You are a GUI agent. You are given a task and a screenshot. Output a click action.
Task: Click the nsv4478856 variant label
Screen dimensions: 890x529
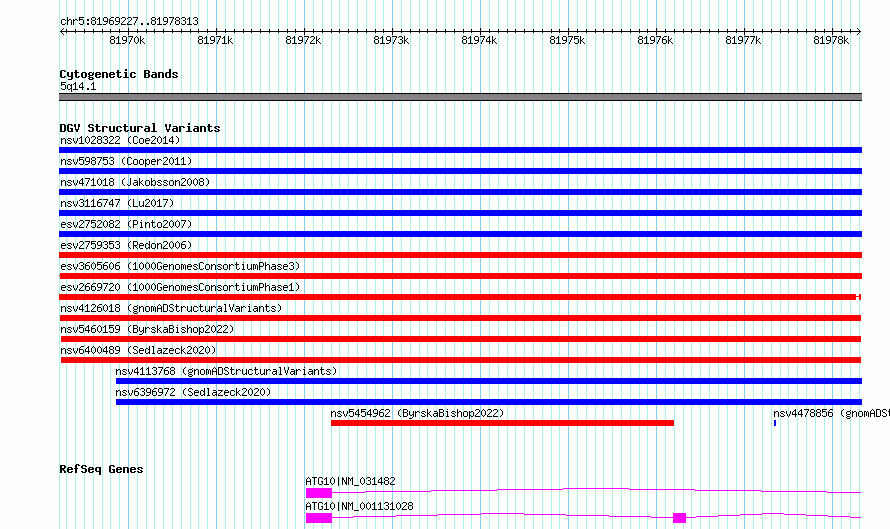832,413
